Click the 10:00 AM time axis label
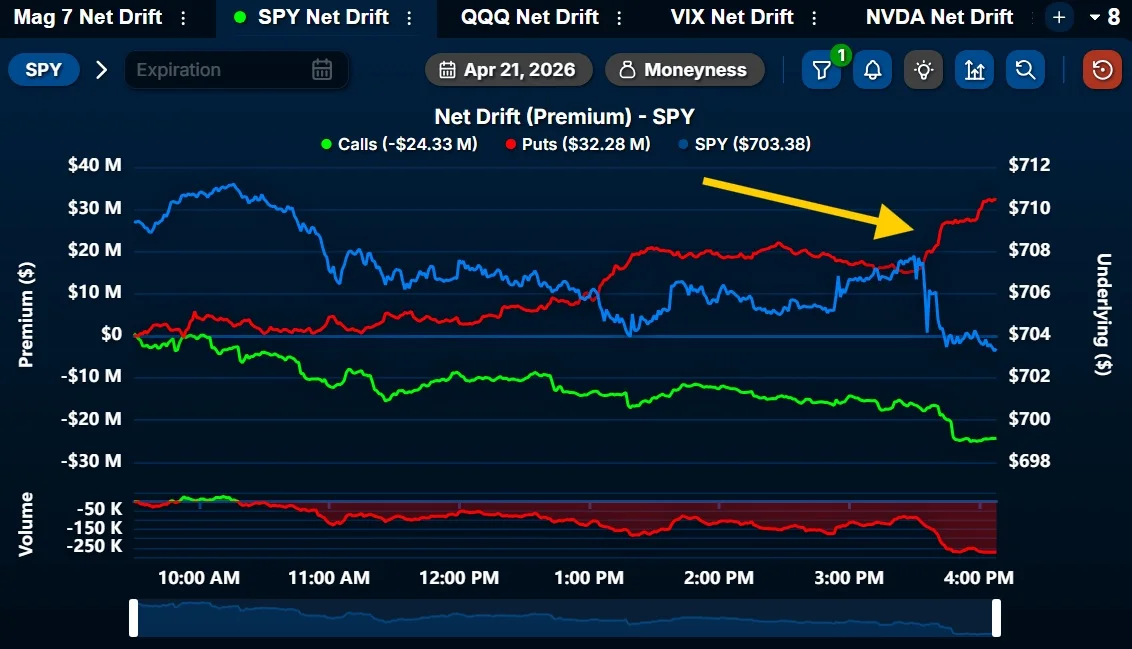This screenshot has height=649, width=1132. point(199,578)
